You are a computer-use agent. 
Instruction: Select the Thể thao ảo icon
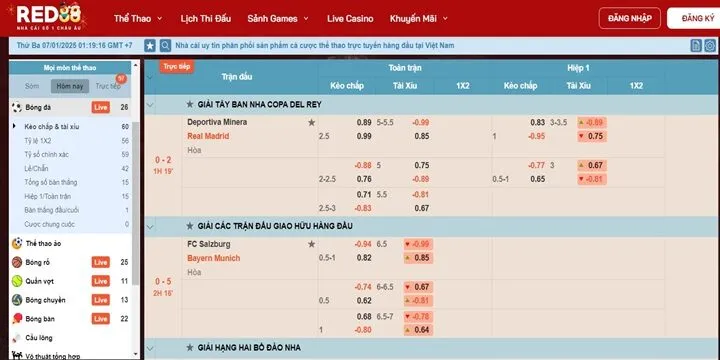coord(17,243)
